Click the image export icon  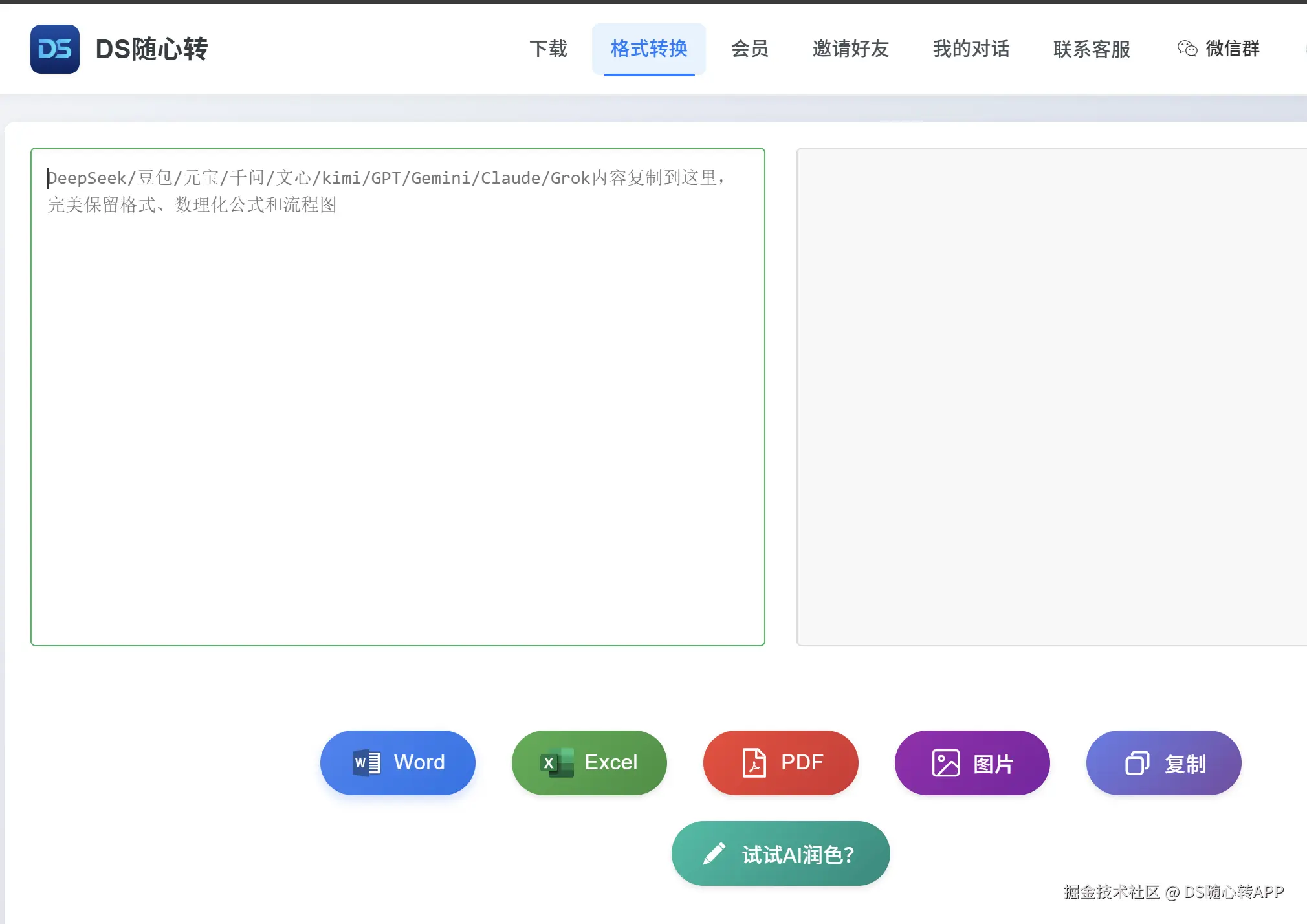(945, 764)
